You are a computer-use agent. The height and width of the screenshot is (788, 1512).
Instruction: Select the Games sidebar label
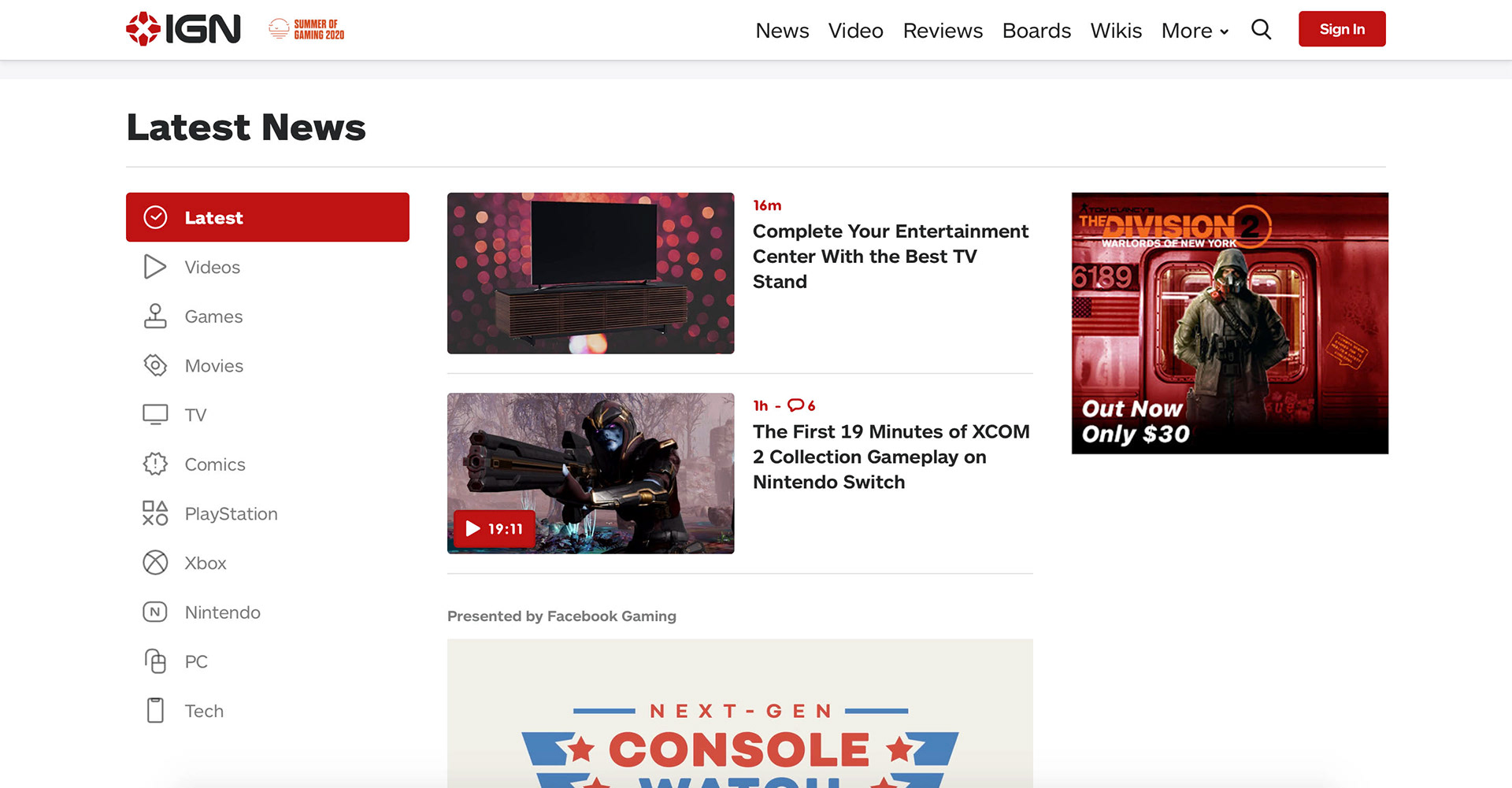point(213,316)
